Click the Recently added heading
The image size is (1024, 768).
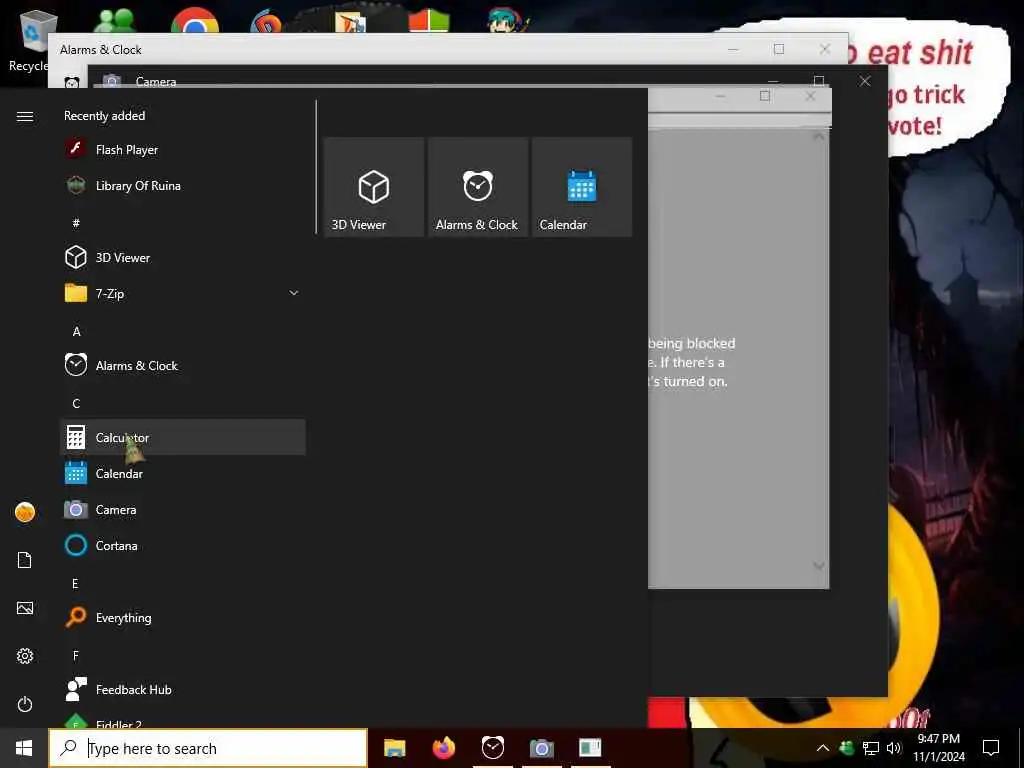point(104,116)
